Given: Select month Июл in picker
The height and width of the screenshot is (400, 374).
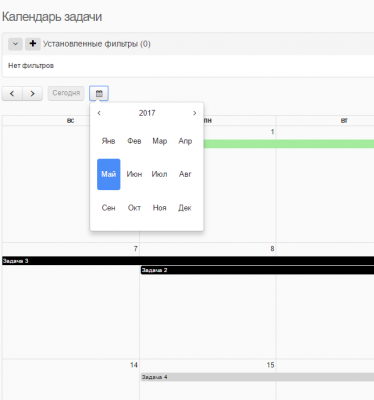Looking at the screenshot, I should click(160, 174).
